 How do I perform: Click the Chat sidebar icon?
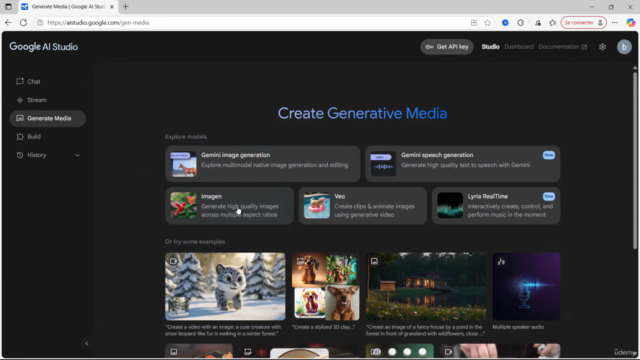tap(20, 82)
